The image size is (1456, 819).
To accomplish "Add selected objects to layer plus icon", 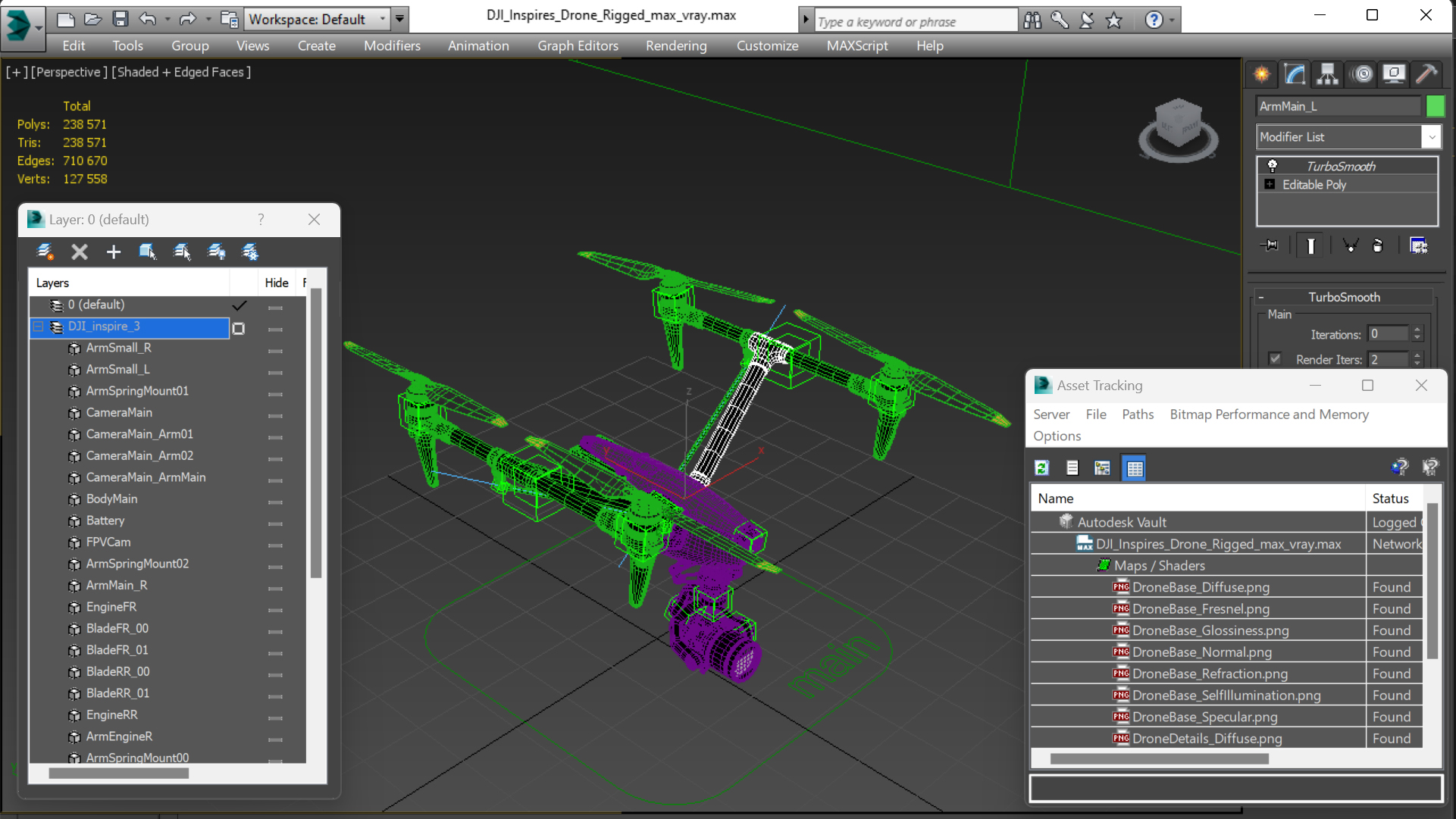I will tap(113, 252).
